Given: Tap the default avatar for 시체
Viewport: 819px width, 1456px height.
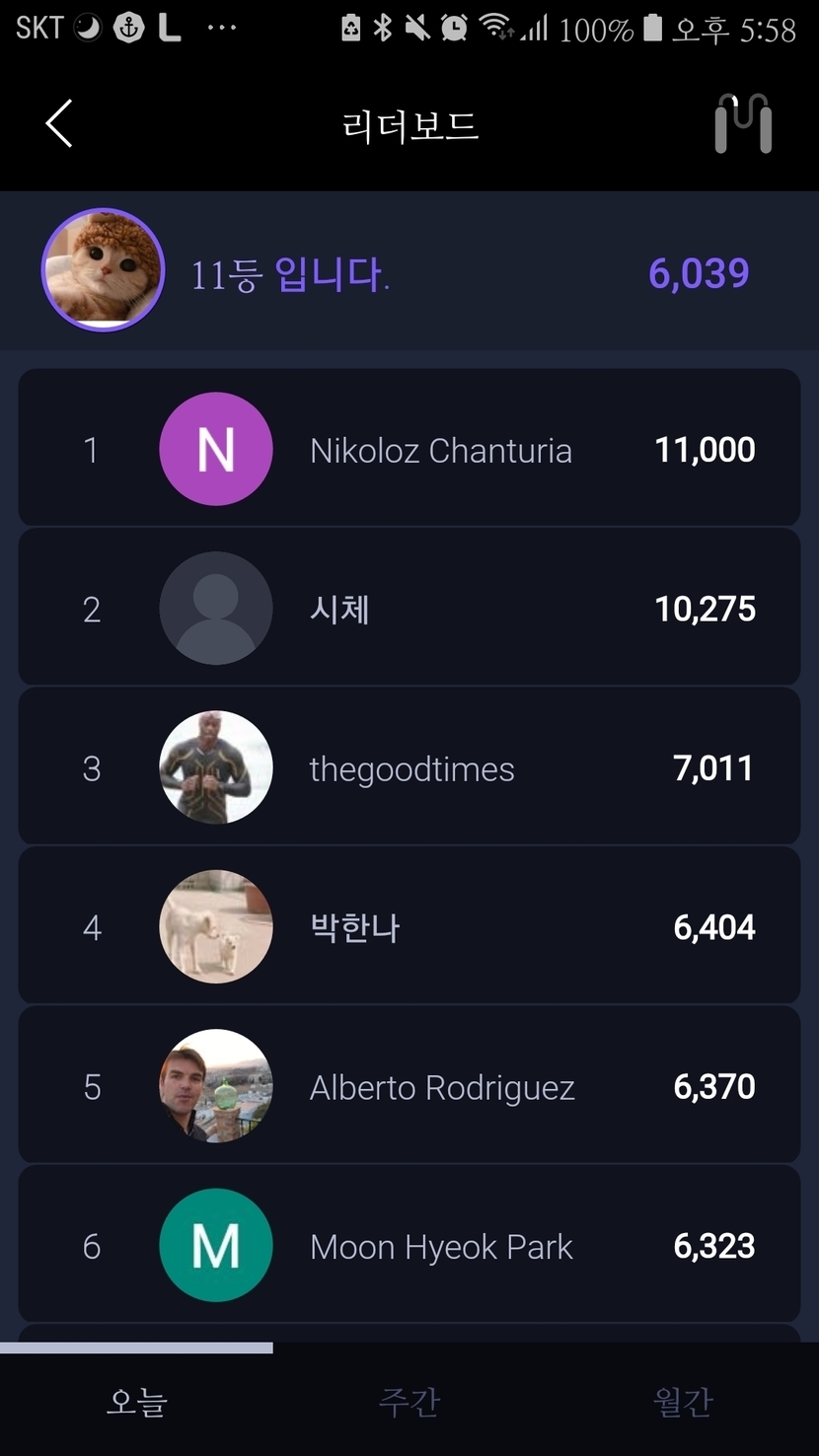Looking at the screenshot, I should click(216, 609).
